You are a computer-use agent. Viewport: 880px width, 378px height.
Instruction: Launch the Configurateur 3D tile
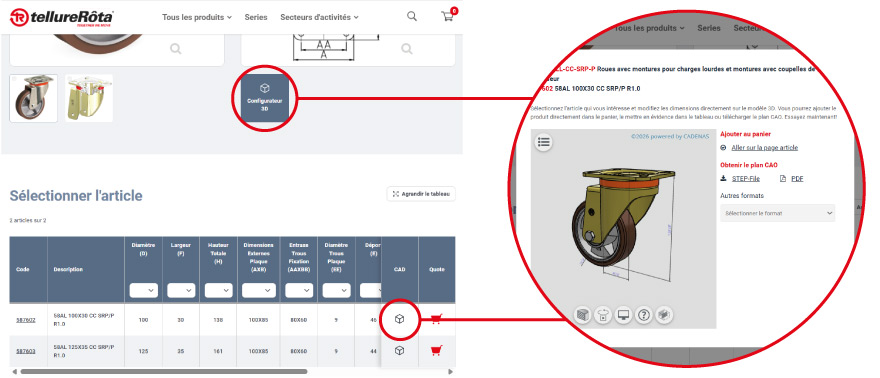coord(264,98)
